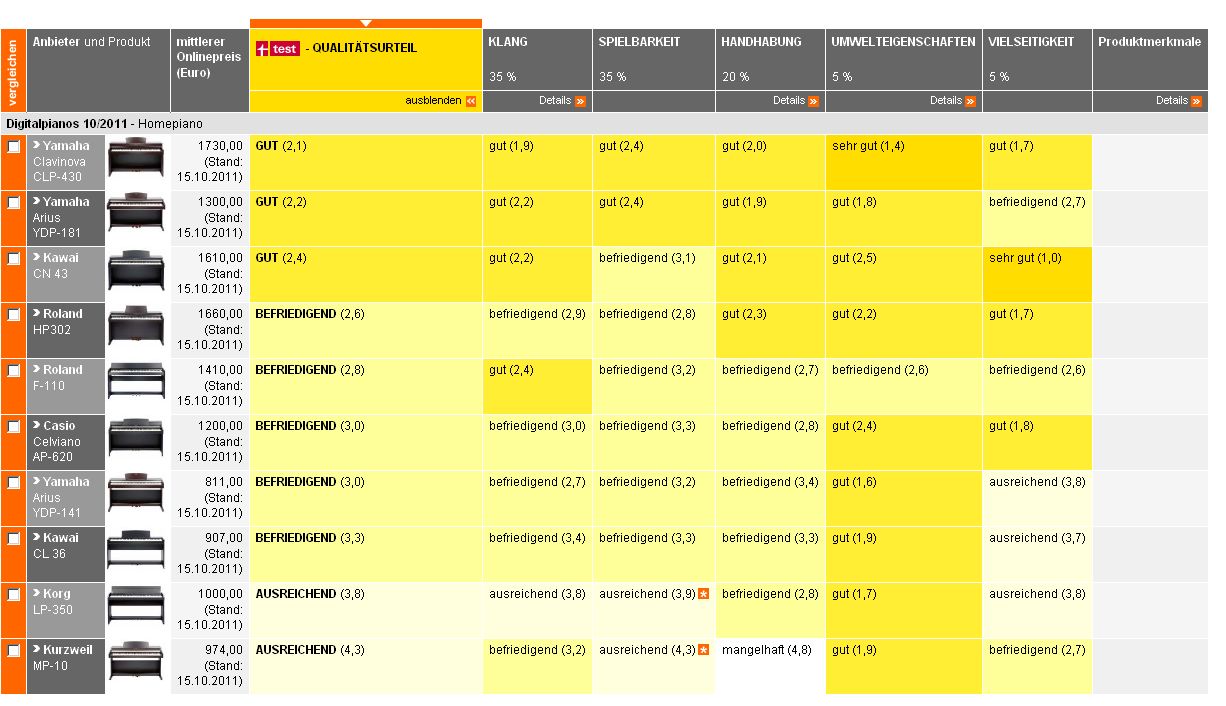Viewport: 1226px width, 706px height.
Task: Open the Kurzweil MP-10 thumbnail
Action: (135, 663)
